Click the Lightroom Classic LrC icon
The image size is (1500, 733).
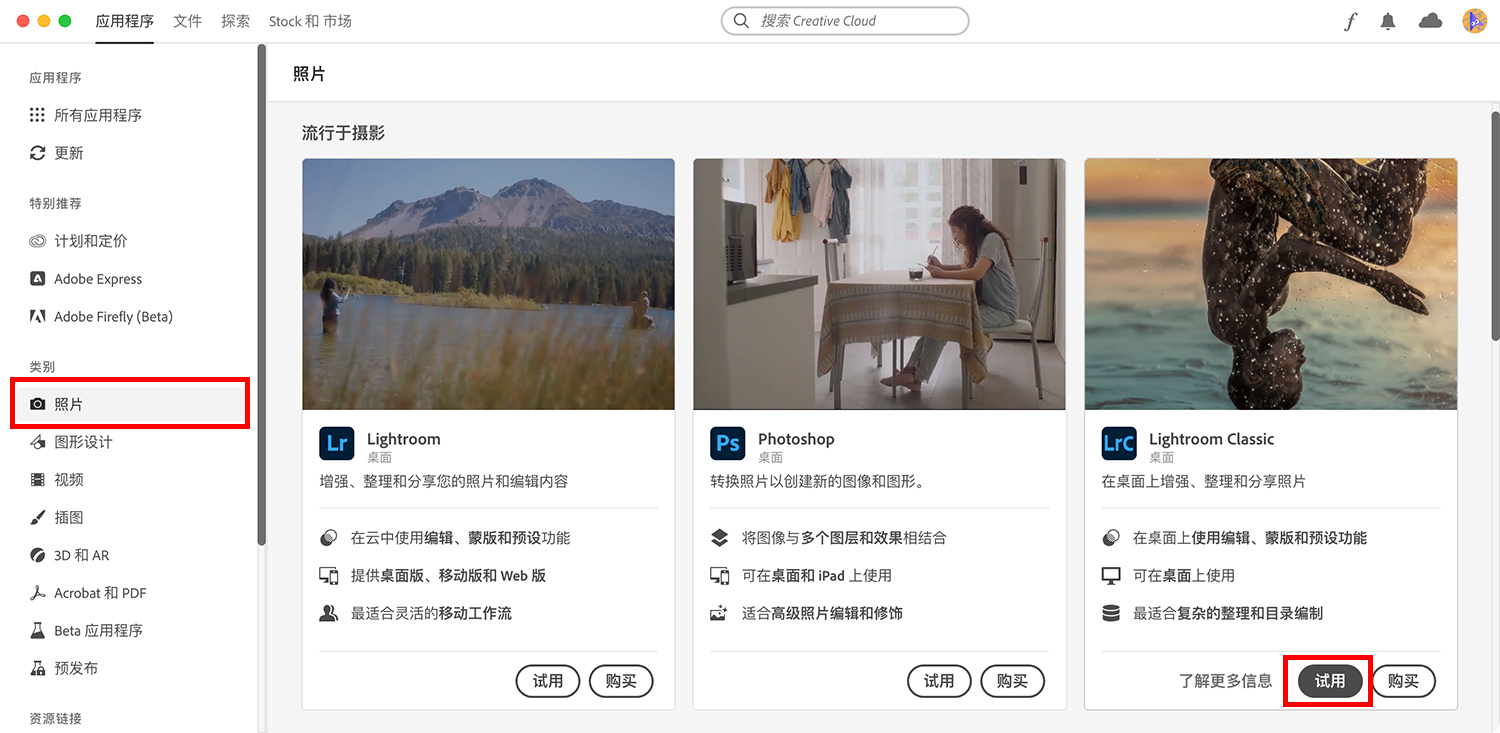pyautogui.click(x=1119, y=443)
